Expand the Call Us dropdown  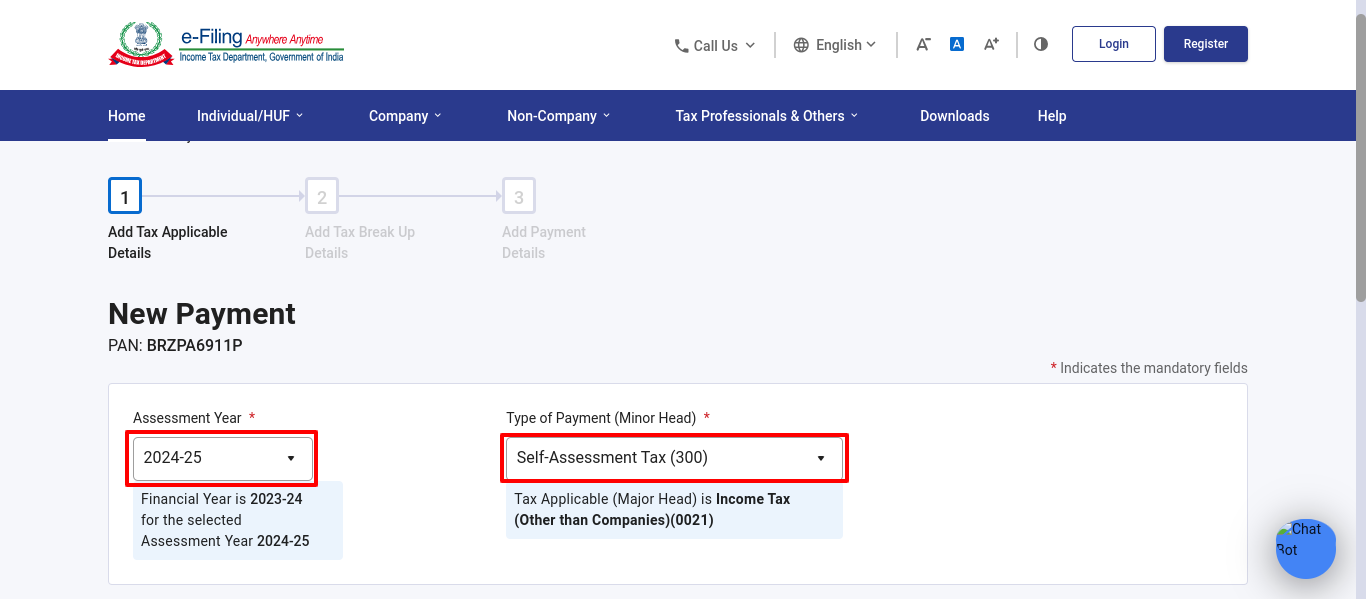tap(715, 46)
